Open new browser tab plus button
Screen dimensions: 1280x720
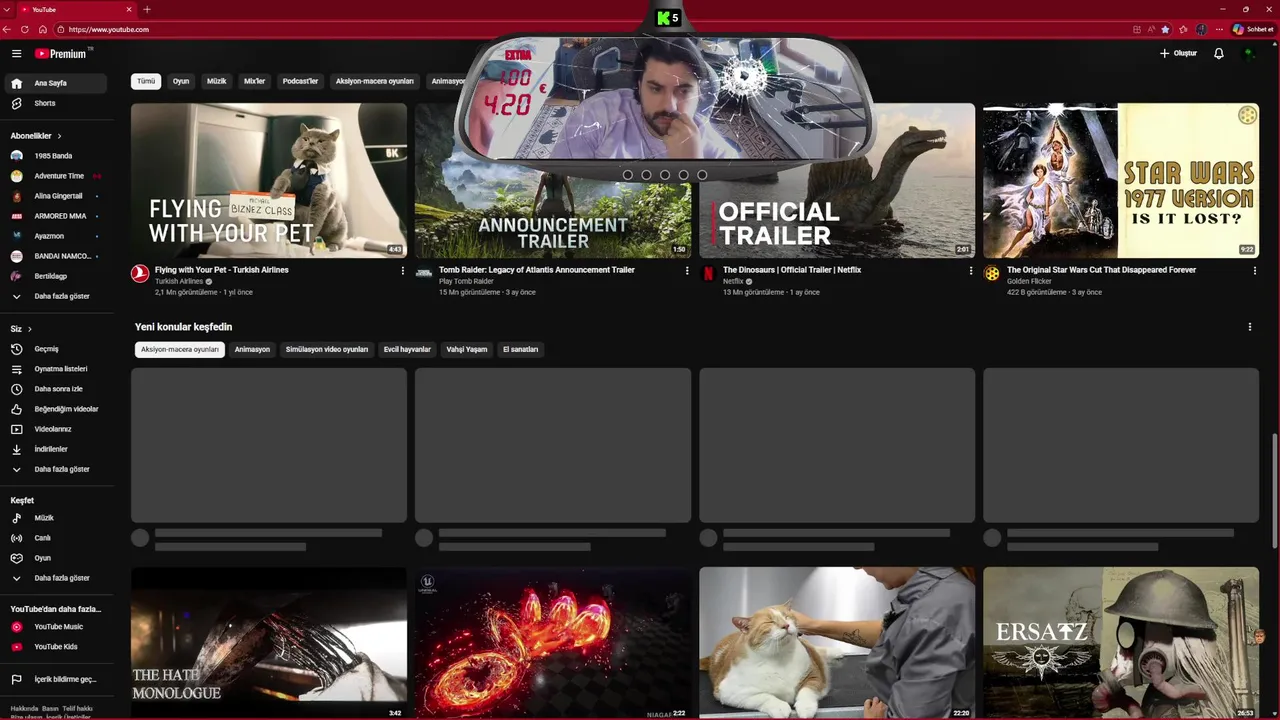point(147,9)
